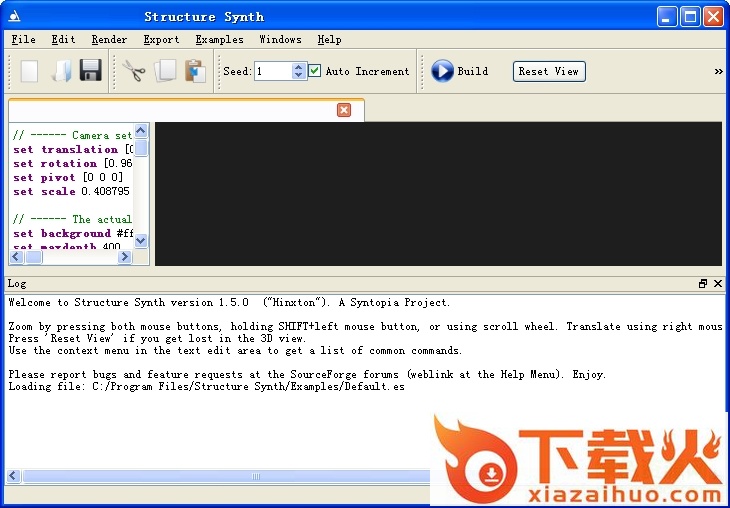Image resolution: width=730 pixels, height=508 pixels.
Task: Click the '// ------ Camera set' comment line
Action: pyautogui.click(x=73, y=135)
